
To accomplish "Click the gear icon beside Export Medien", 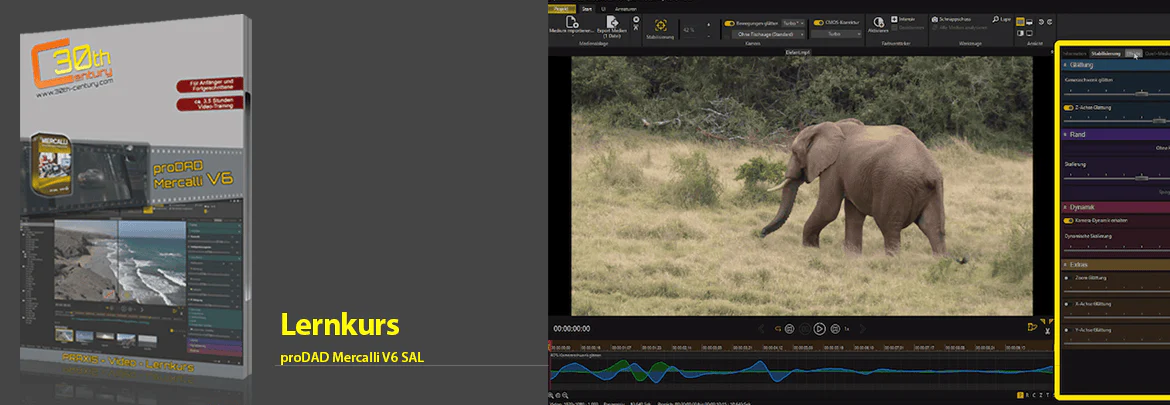I will coord(636,19).
